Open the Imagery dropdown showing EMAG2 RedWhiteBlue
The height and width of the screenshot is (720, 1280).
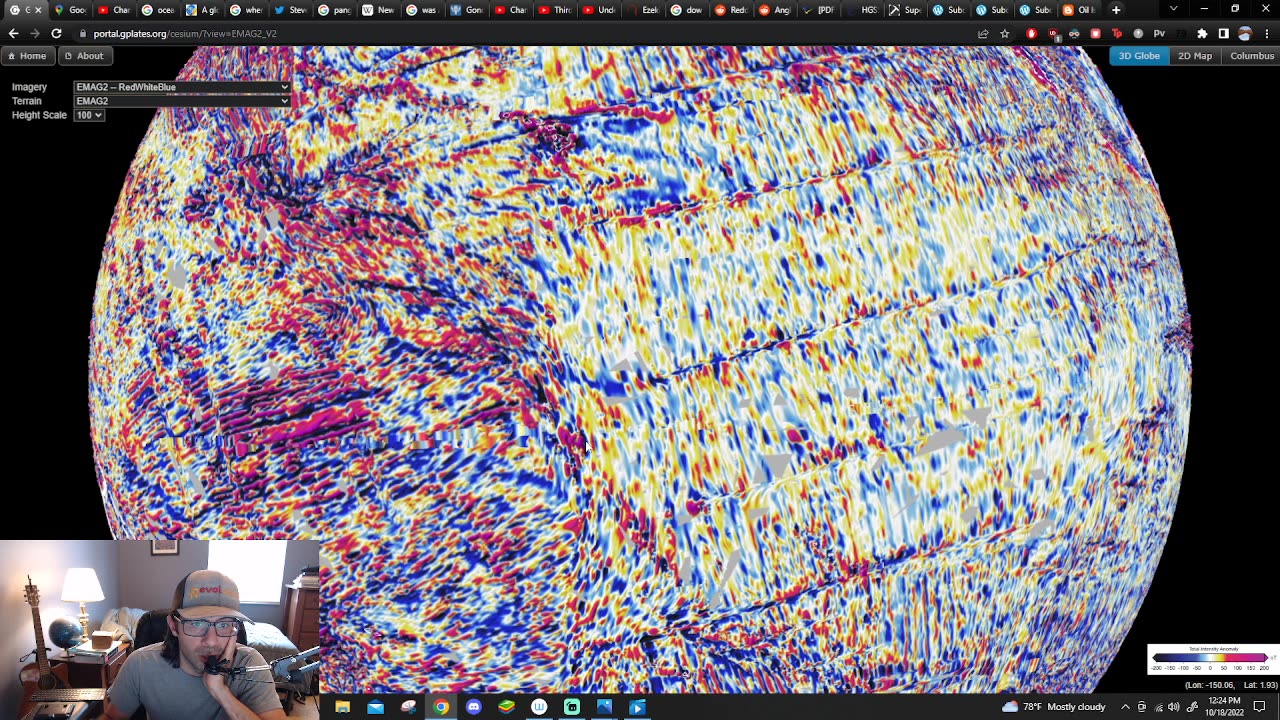tap(181, 87)
